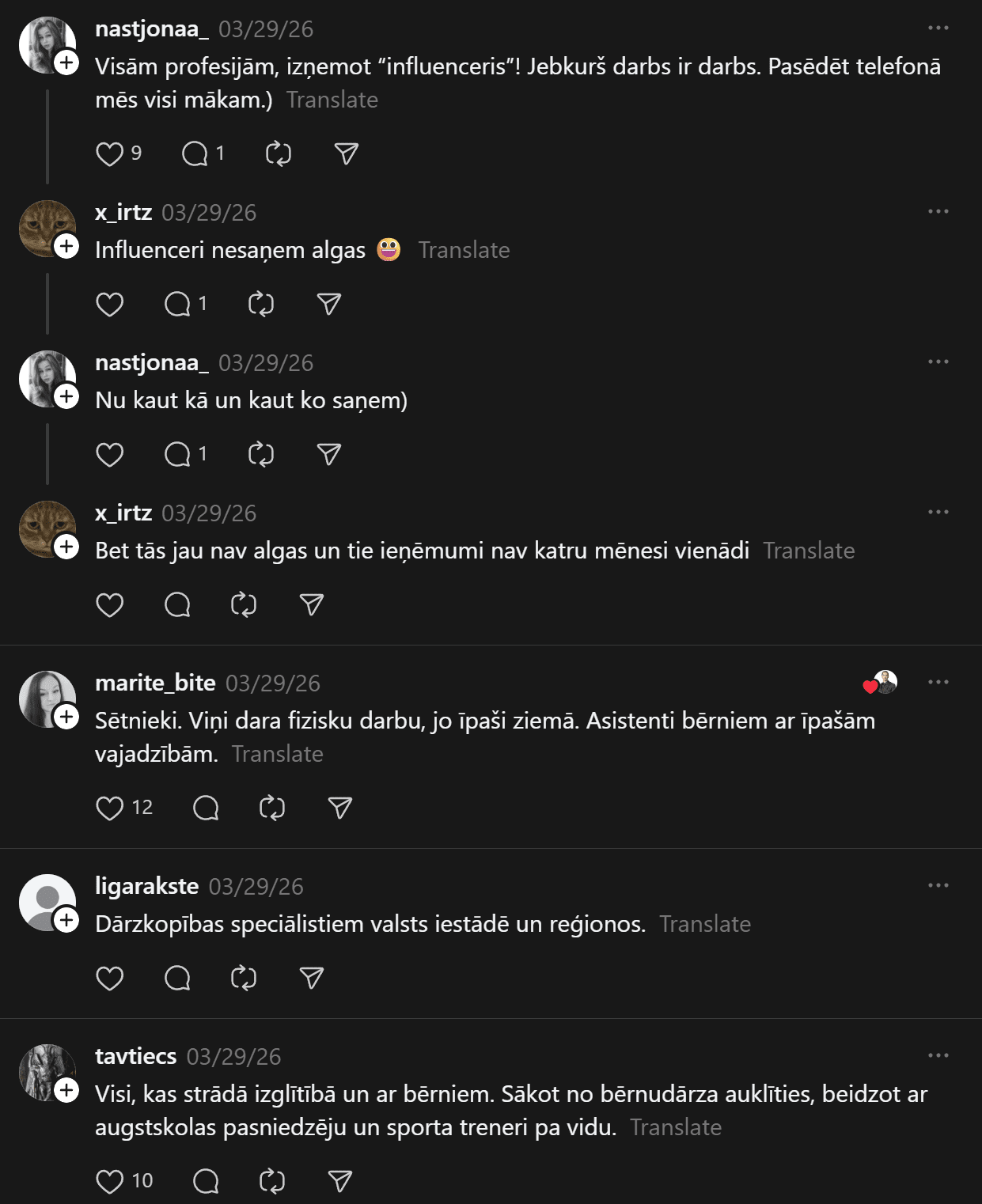Image resolution: width=982 pixels, height=1204 pixels.
Task: Follow tavtiecs using avatar plus badge
Action: pos(66,1090)
